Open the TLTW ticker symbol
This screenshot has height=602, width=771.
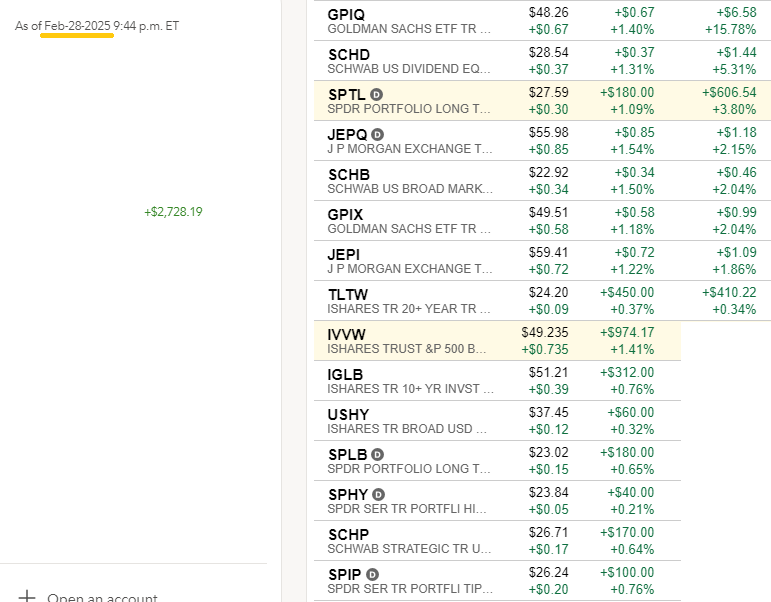tap(348, 295)
